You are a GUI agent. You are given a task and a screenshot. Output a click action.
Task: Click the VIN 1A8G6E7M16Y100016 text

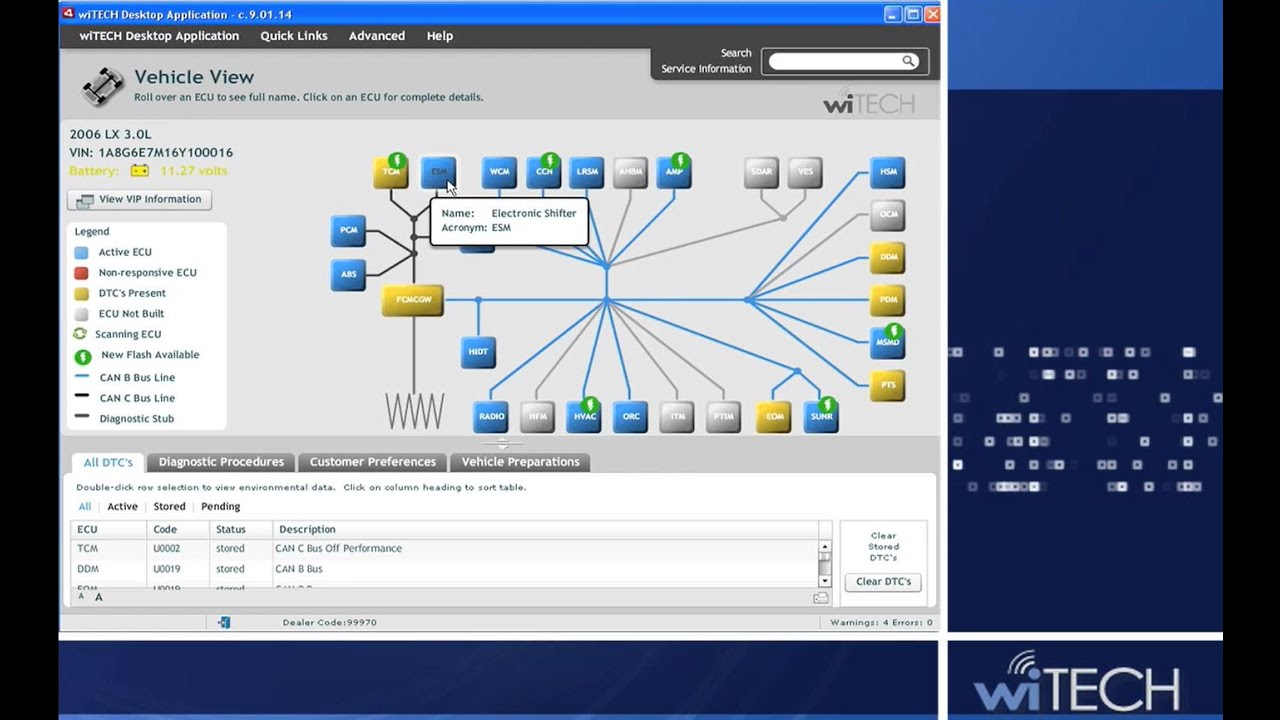tap(151, 153)
